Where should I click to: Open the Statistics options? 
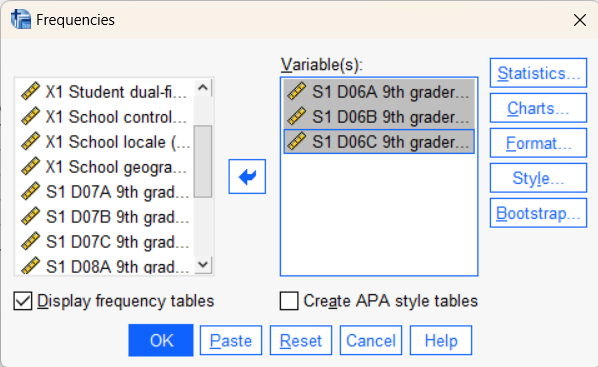(538, 73)
